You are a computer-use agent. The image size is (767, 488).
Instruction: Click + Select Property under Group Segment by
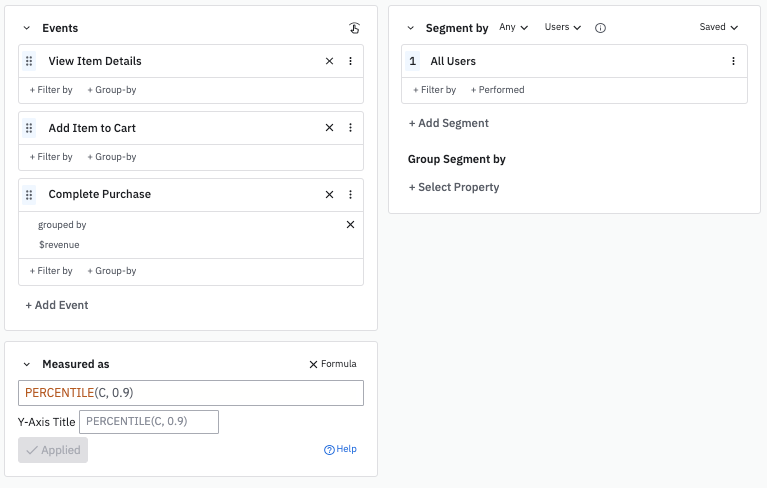coord(454,187)
